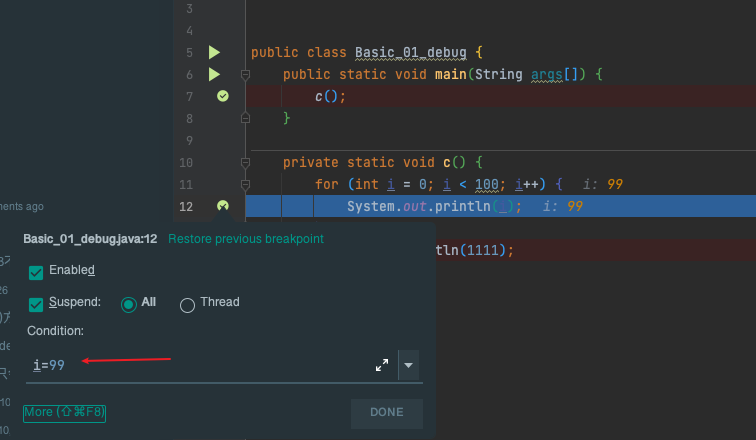Collapse the for loop on line 11
756x440 pixels.
[245, 184]
